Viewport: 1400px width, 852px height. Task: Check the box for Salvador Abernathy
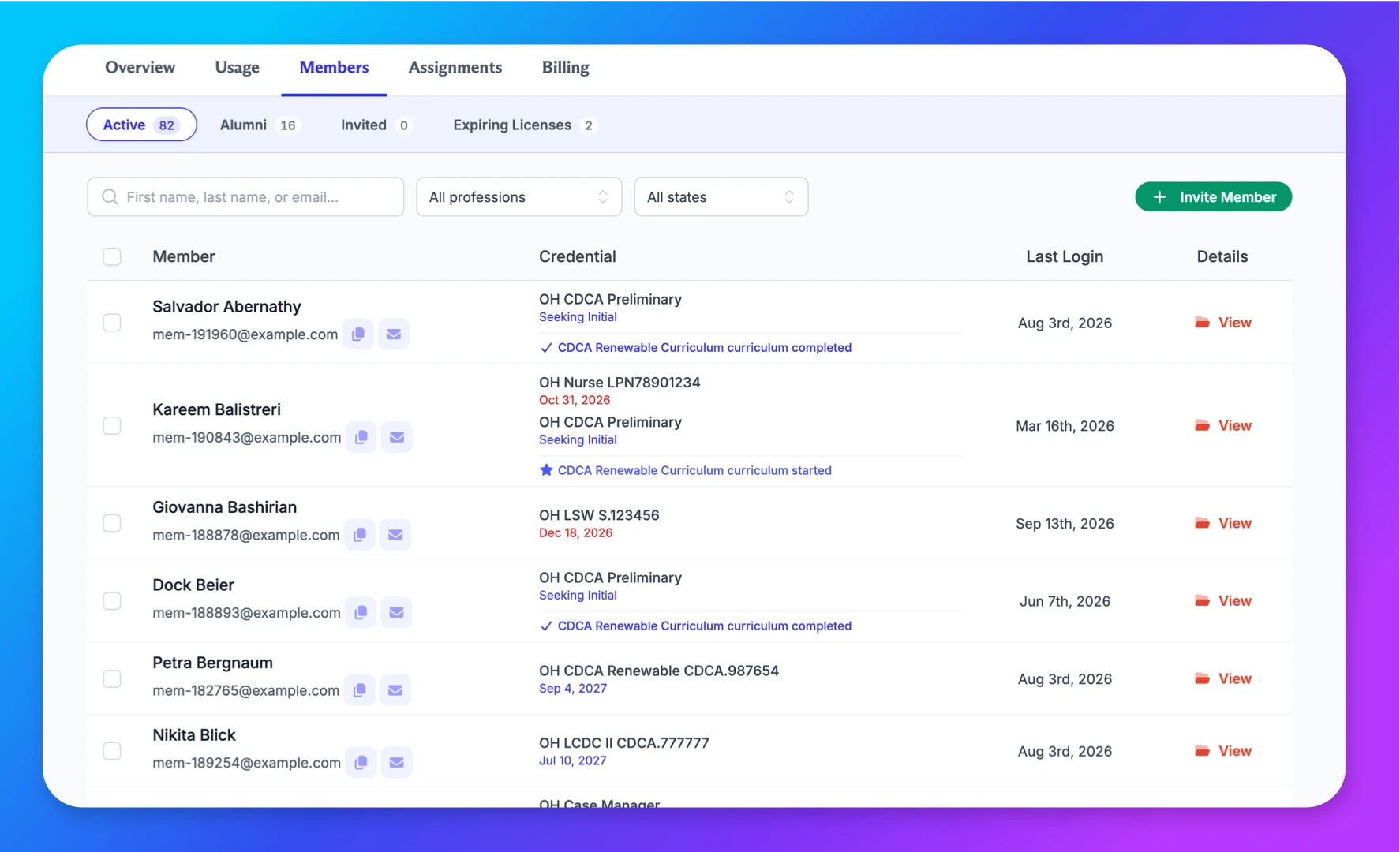(112, 323)
